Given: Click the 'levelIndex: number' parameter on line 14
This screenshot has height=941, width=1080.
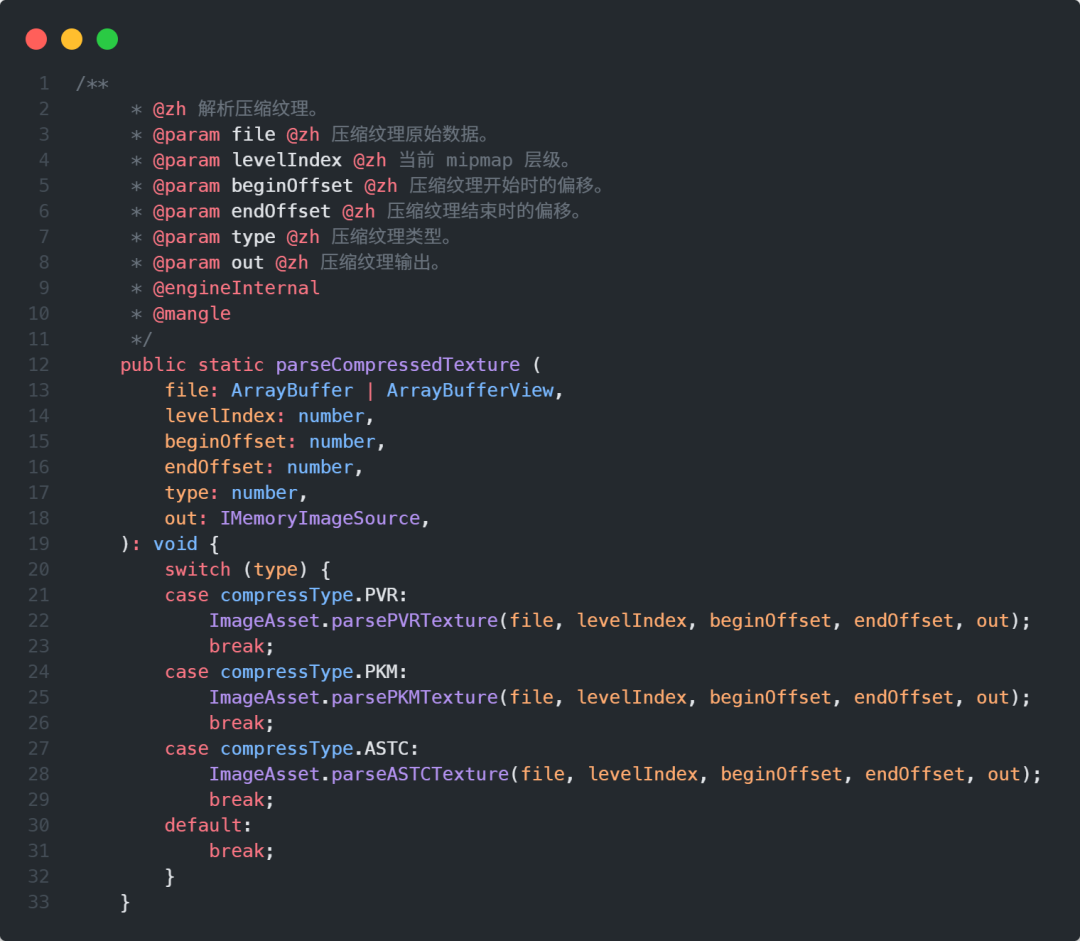Looking at the screenshot, I should click(264, 415).
